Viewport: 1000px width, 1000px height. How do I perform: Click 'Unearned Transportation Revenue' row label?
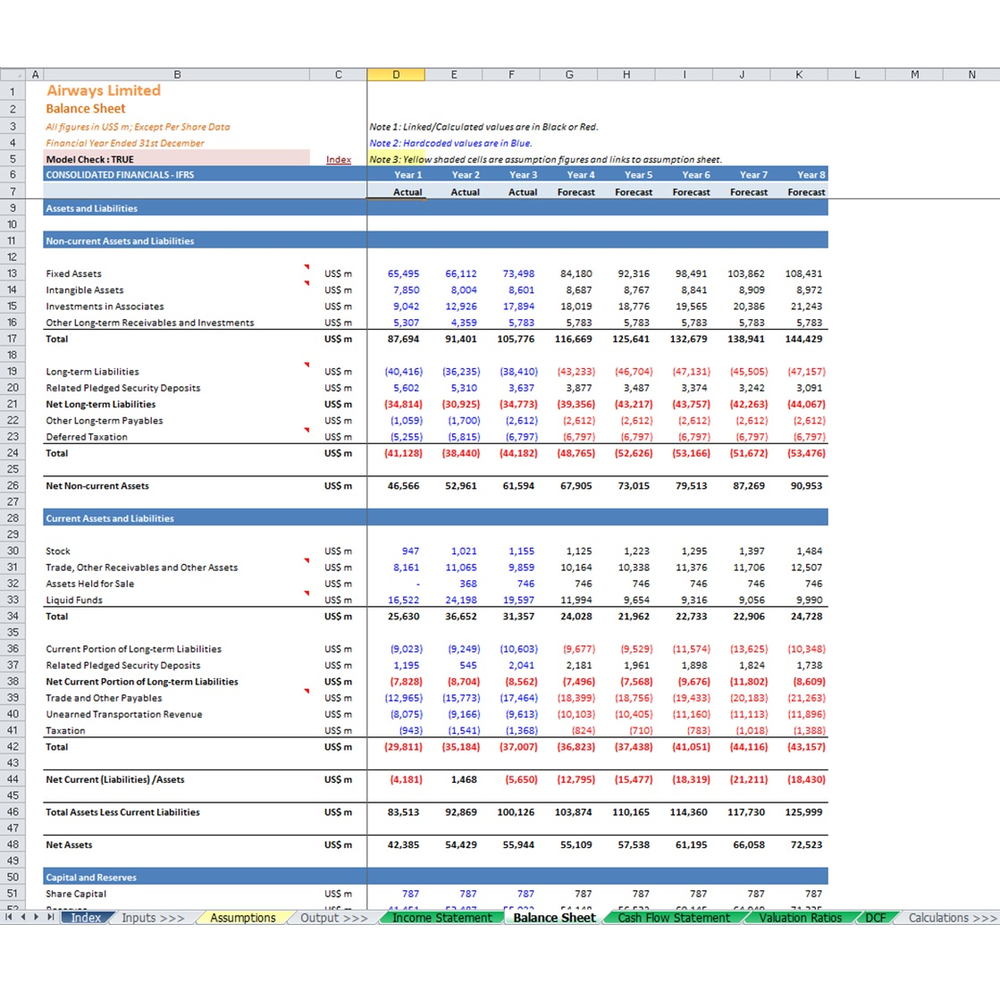(124, 714)
